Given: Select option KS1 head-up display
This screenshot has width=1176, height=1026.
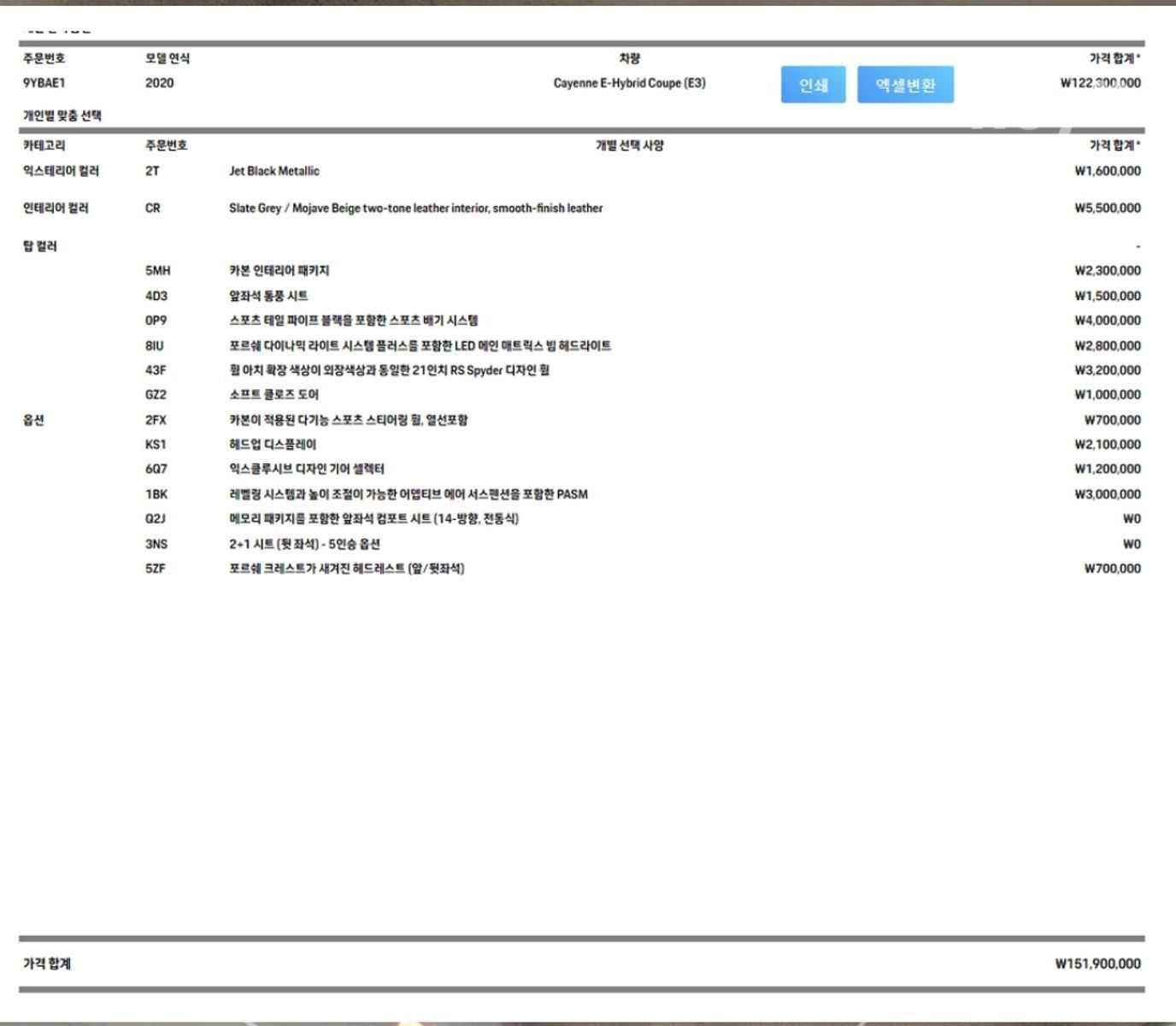Looking at the screenshot, I should point(643,445).
